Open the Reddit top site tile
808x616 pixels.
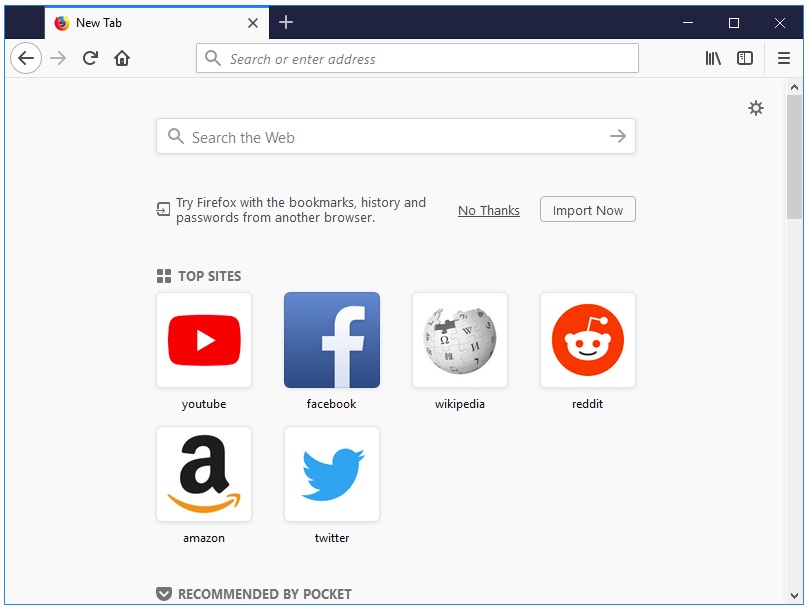click(x=588, y=340)
